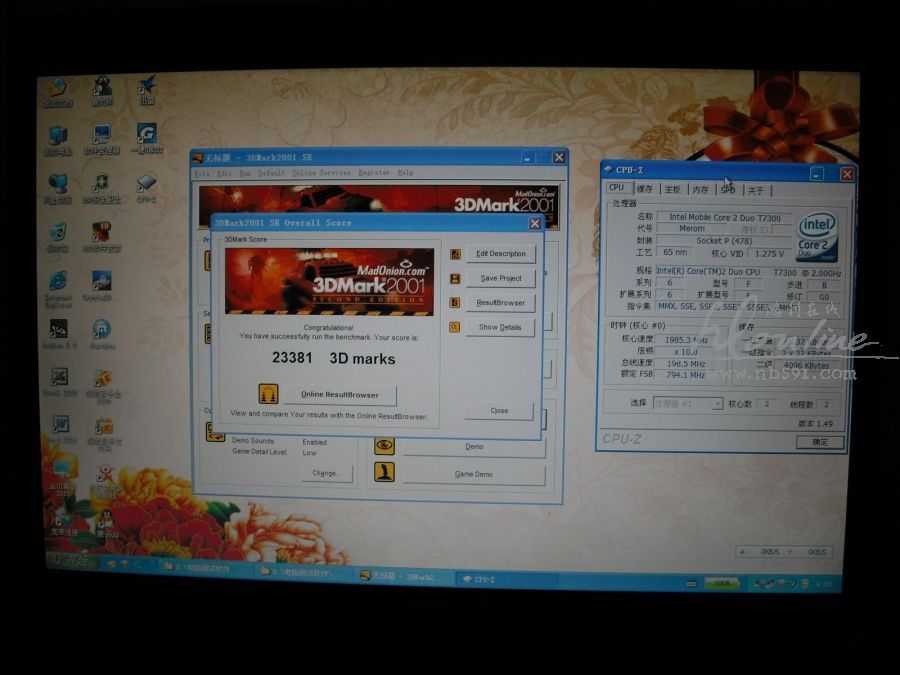Click the Edit Description pencil icon

click(x=455, y=254)
